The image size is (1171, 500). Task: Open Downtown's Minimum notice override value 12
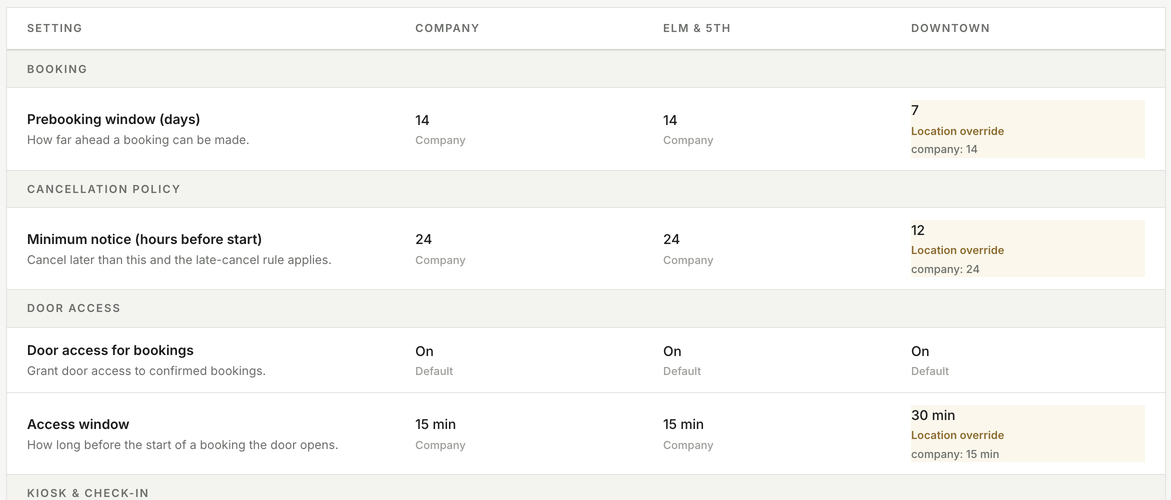pyautogui.click(x=918, y=231)
